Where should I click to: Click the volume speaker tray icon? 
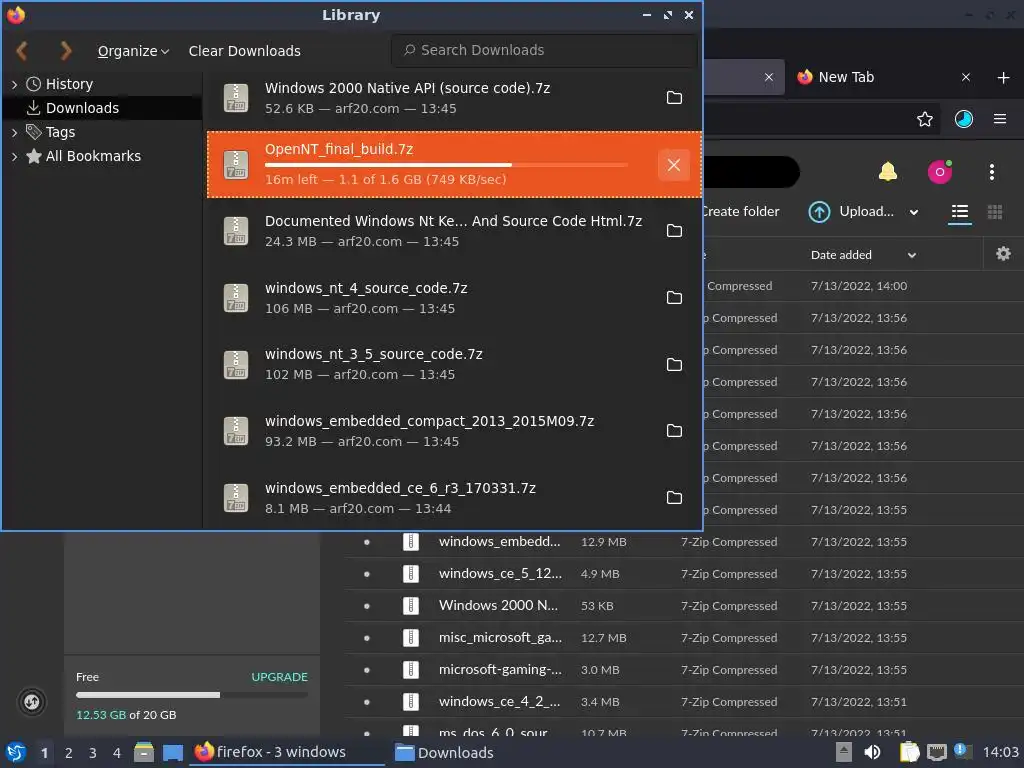(872, 752)
